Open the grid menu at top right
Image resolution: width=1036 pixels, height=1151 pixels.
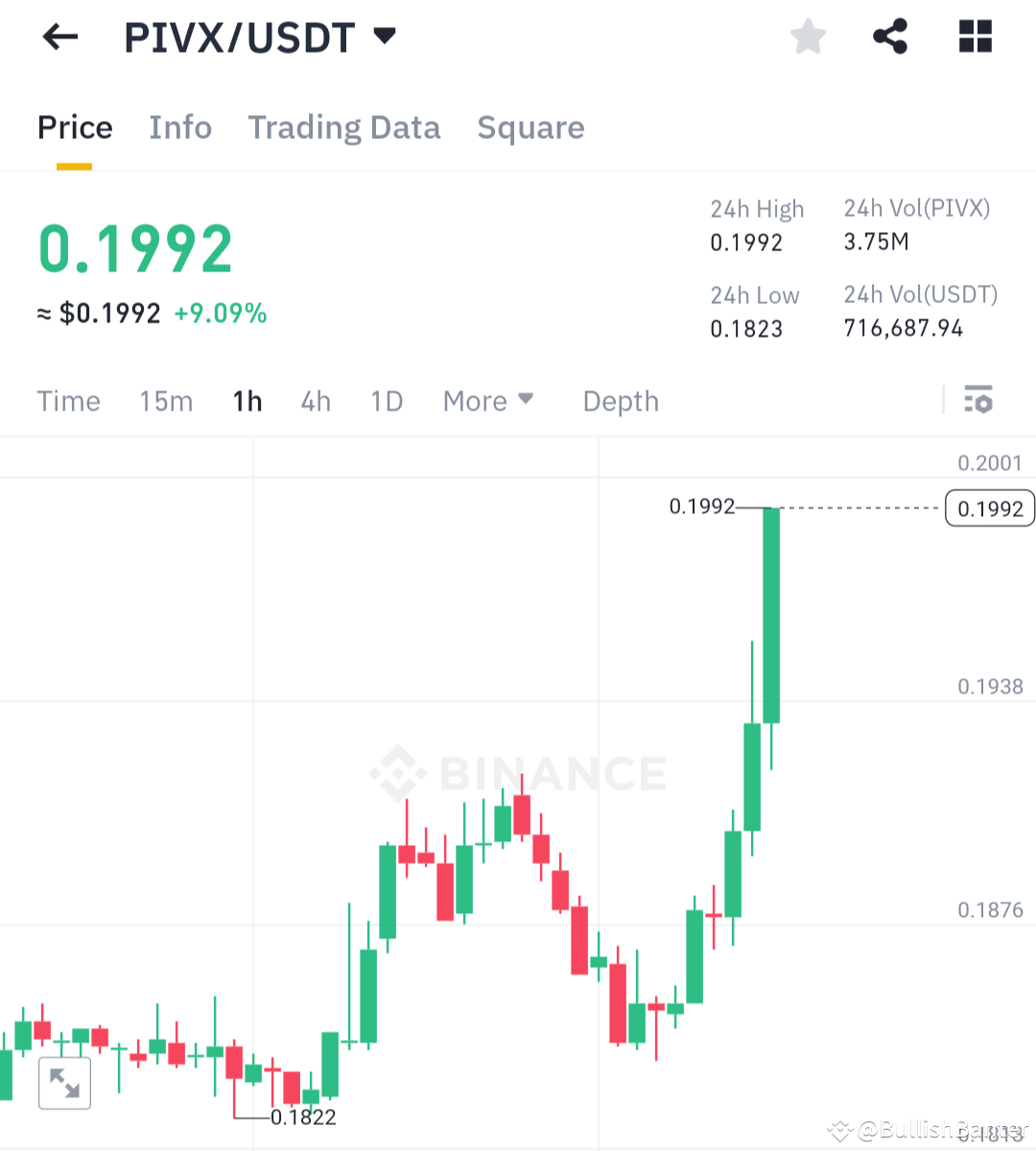(975, 36)
